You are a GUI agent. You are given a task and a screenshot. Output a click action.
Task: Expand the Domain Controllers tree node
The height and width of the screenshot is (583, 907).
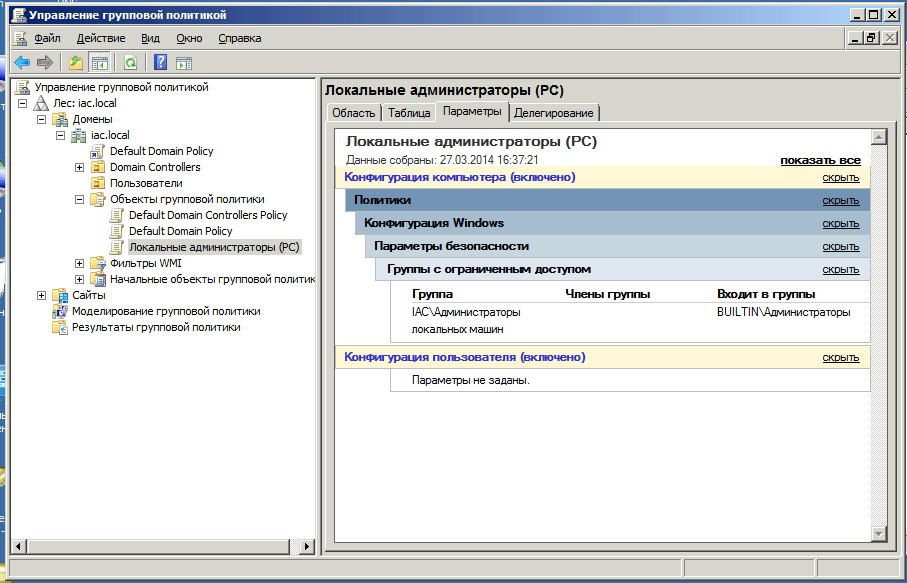point(80,167)
